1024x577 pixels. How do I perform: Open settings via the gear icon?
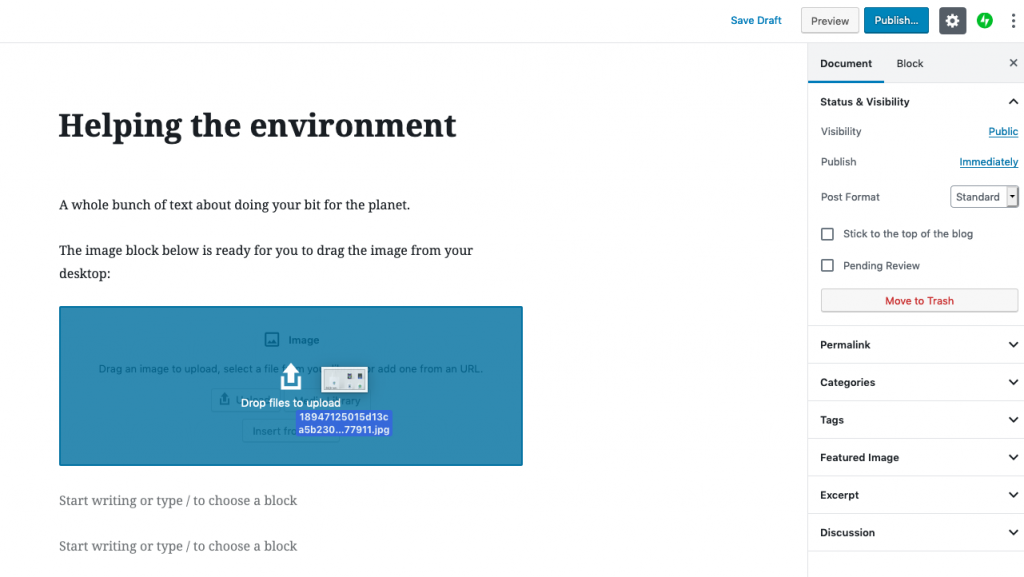tap(952, 21)
